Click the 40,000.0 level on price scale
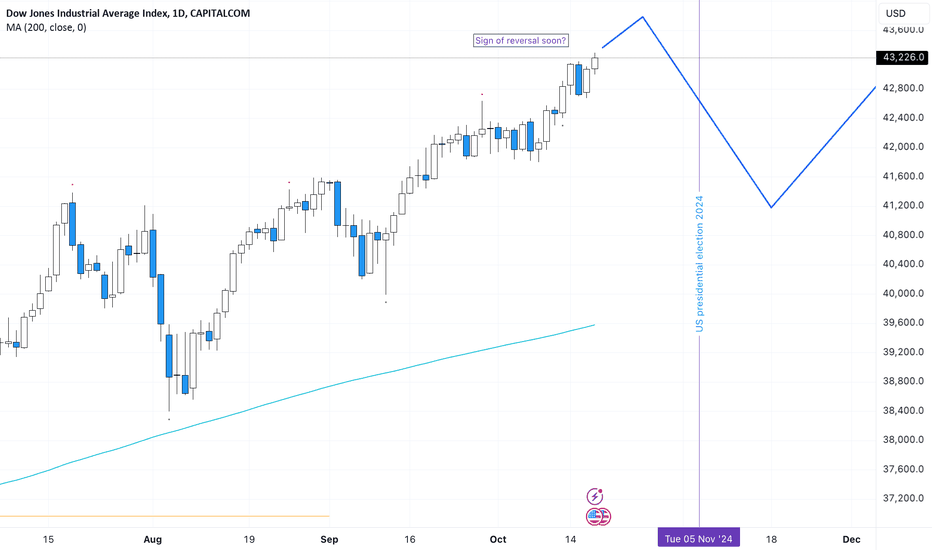 tap(903, 293)
